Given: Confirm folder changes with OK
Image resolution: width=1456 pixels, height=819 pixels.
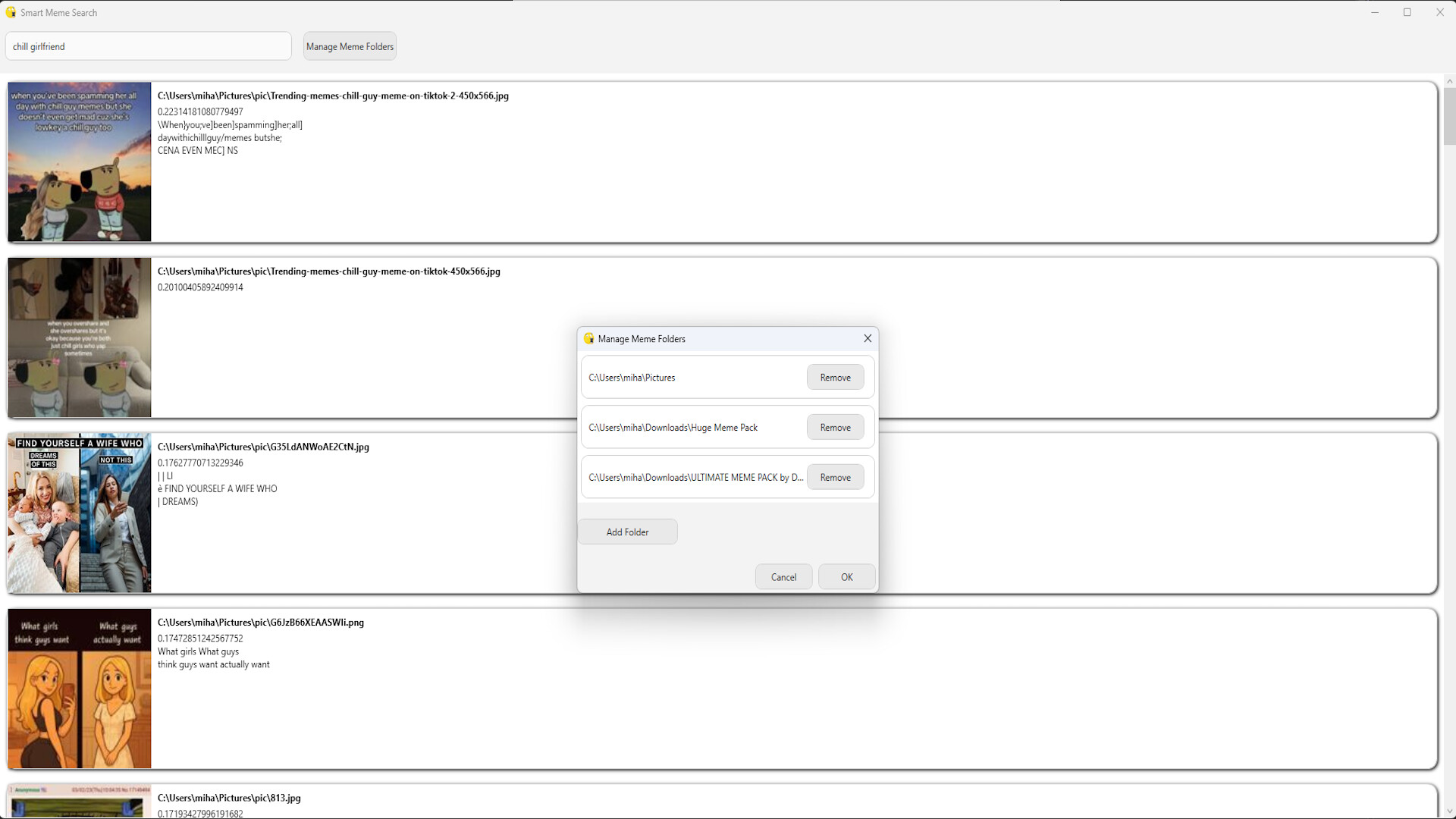Looking at the screenshot, I should click(846, 576).
